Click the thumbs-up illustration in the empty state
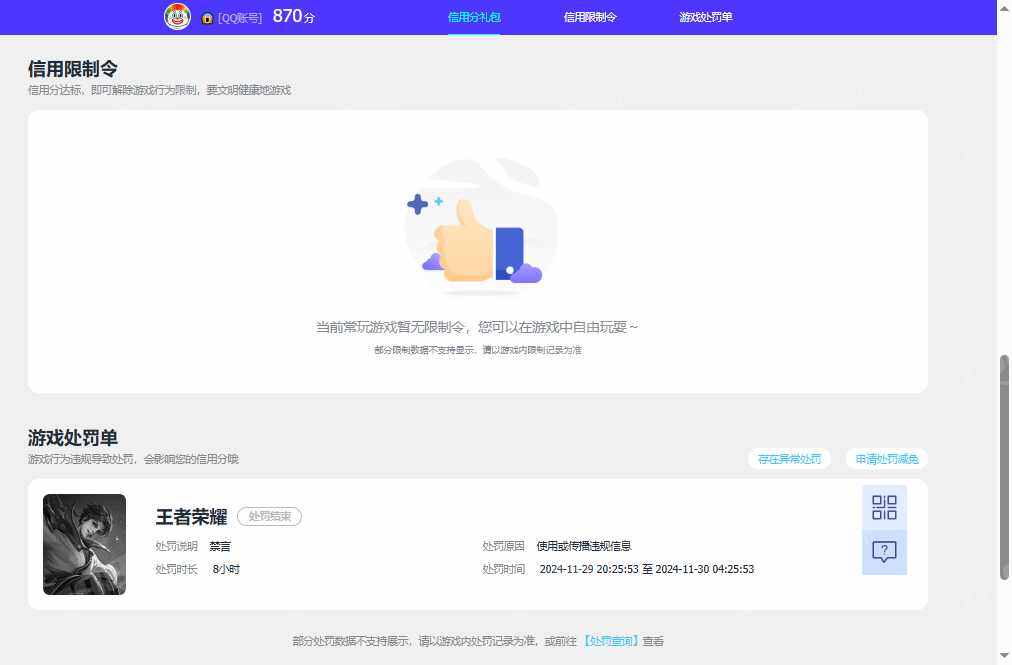Screen dimensions: 1012x665 tap(481, 226)
